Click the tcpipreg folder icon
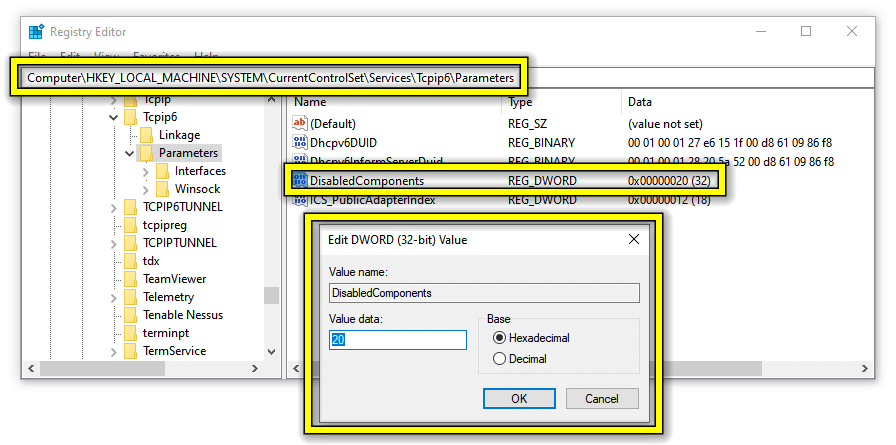This screenshot has width=896, height=445. pyautogui.click(x=131, y=225)
